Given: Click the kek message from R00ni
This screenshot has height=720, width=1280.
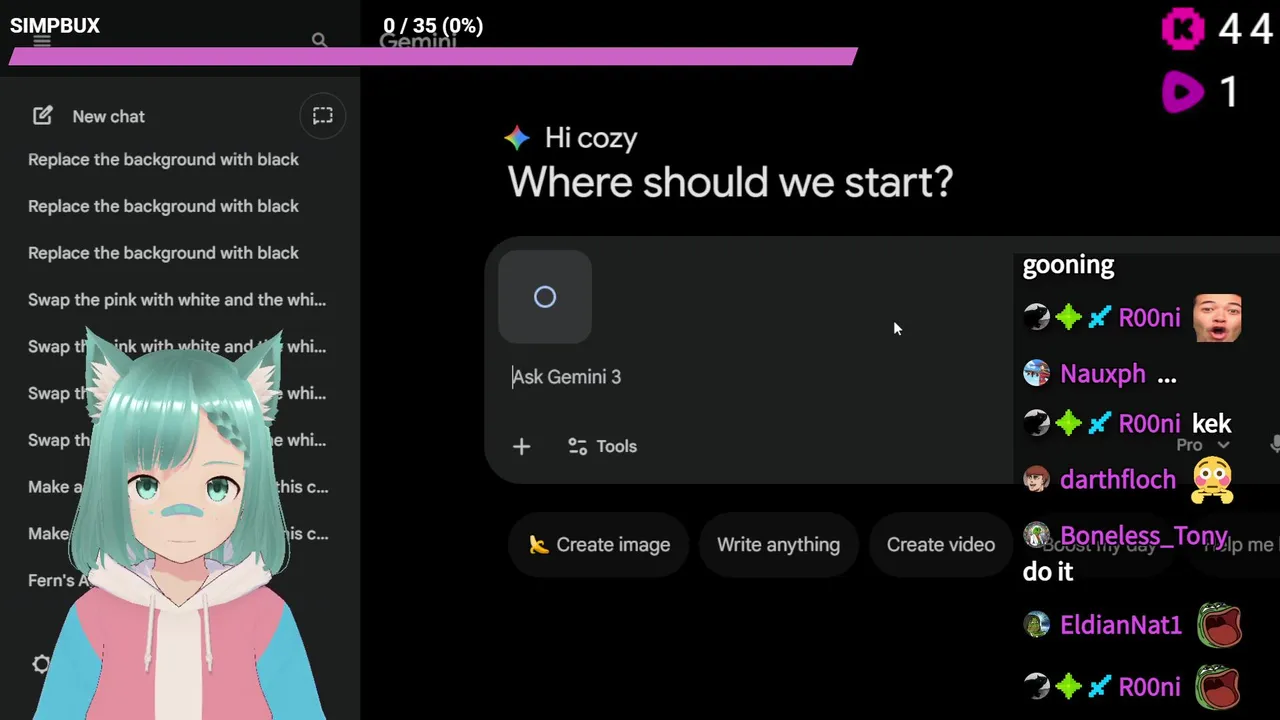Looking at the screenshot, I should pos(1212,424).
